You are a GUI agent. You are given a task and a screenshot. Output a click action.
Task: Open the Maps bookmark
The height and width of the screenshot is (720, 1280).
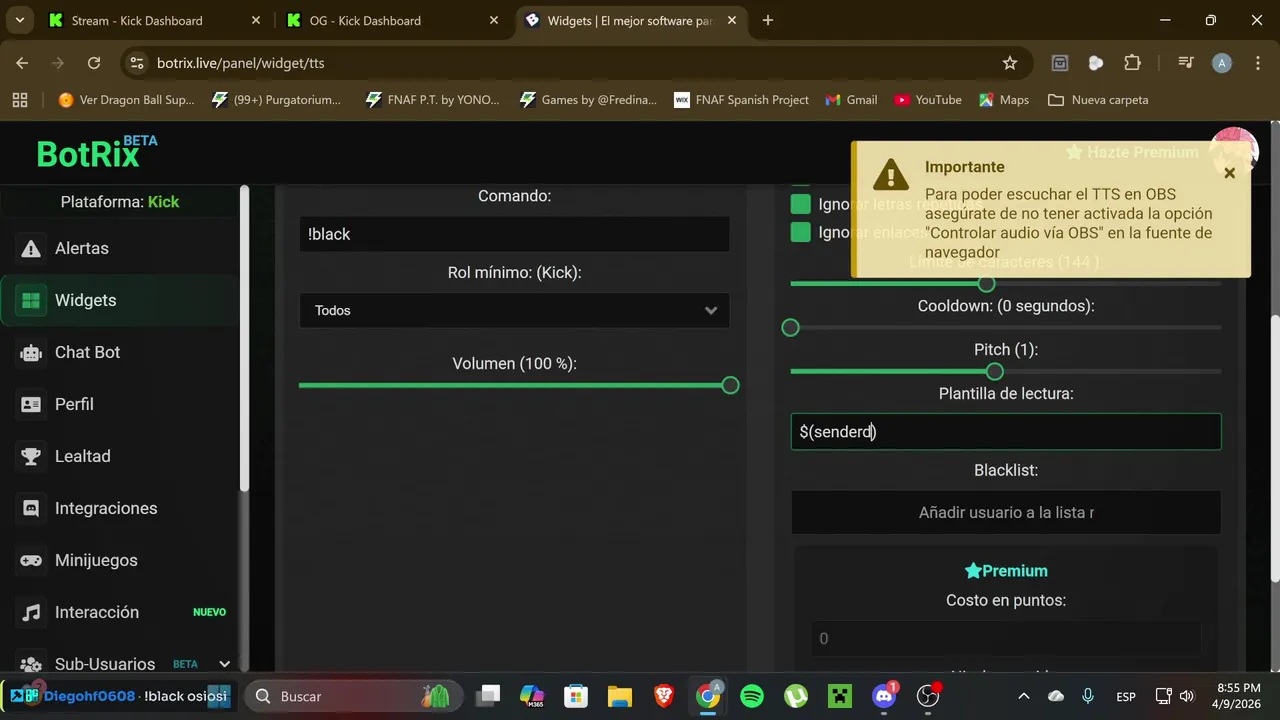tap(1004, 100)
